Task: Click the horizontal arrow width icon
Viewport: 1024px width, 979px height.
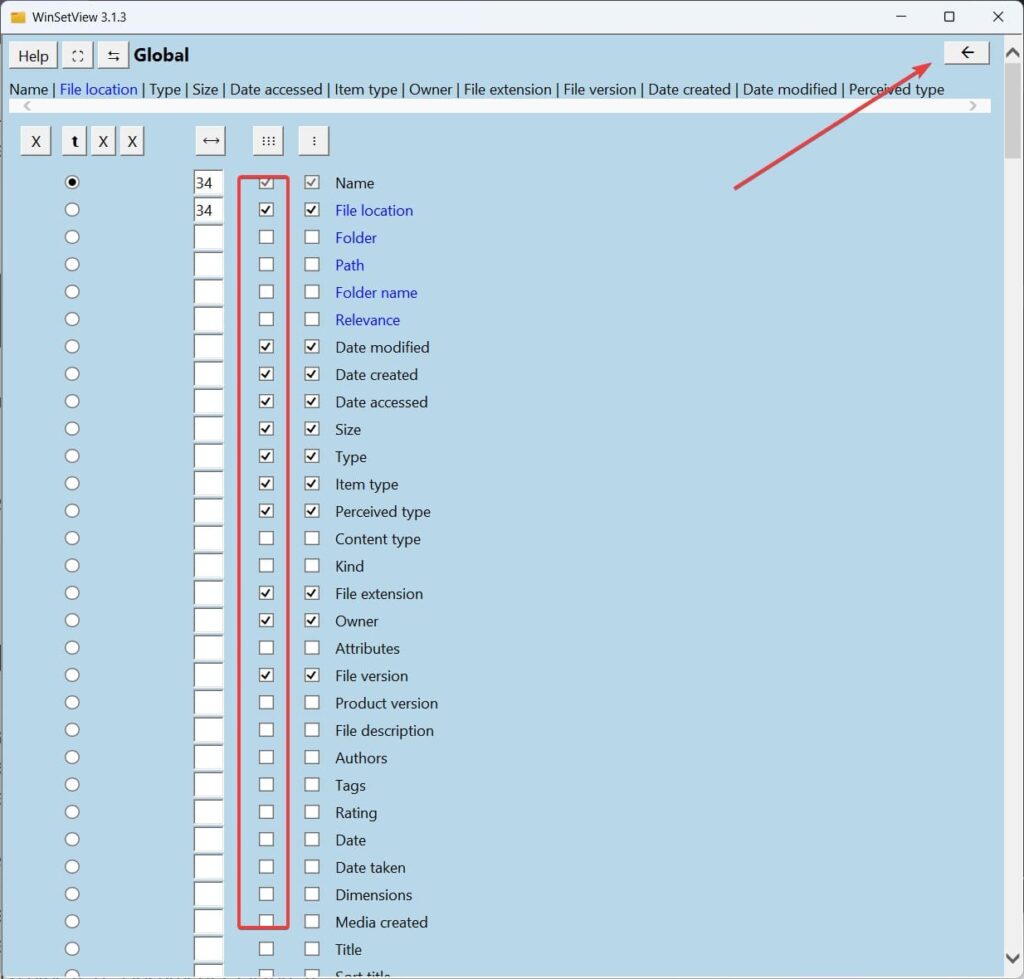Action: pyautogui.click(x=210, y=141)
